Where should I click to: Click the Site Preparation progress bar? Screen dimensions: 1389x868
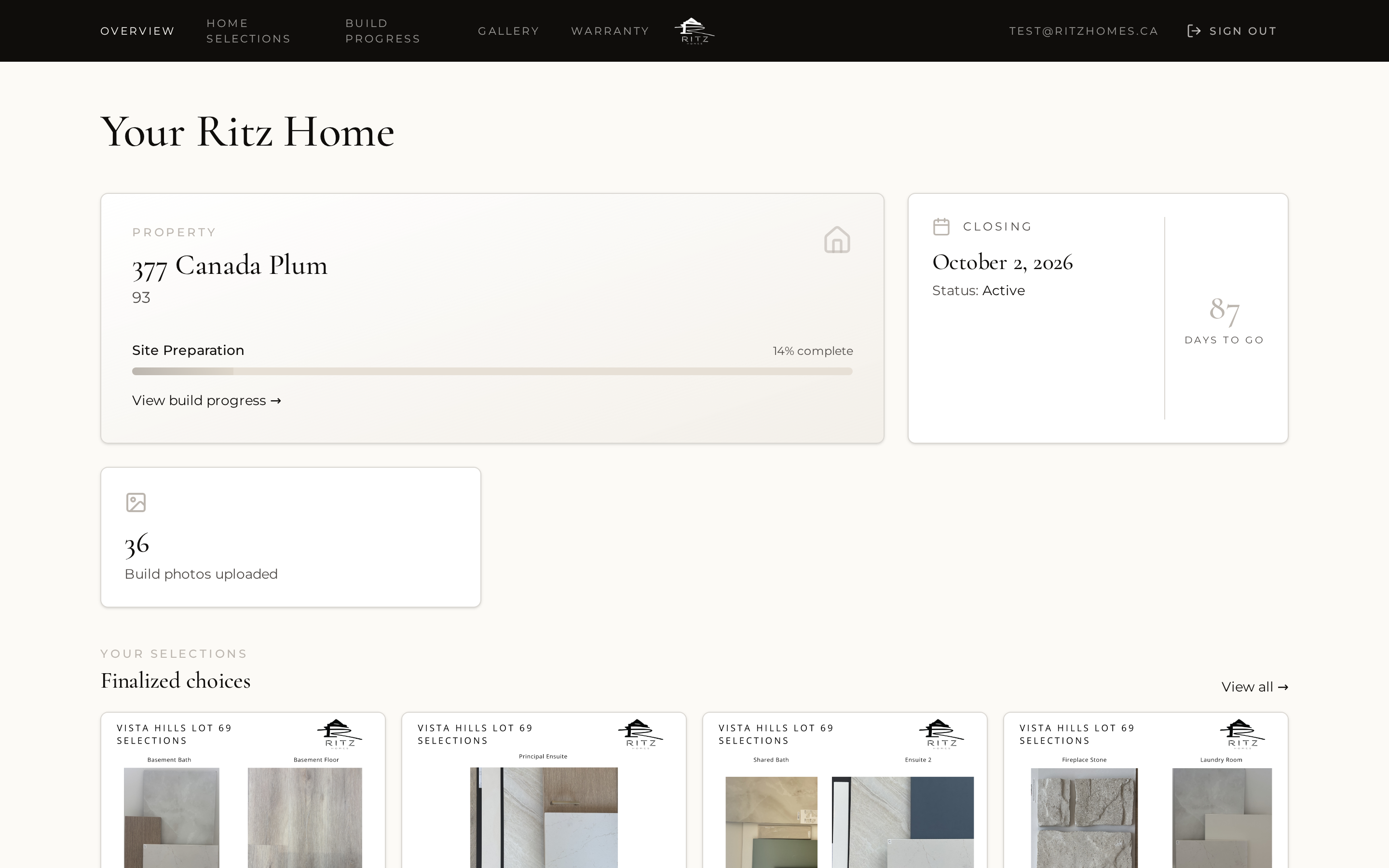[x=492, y=371]
